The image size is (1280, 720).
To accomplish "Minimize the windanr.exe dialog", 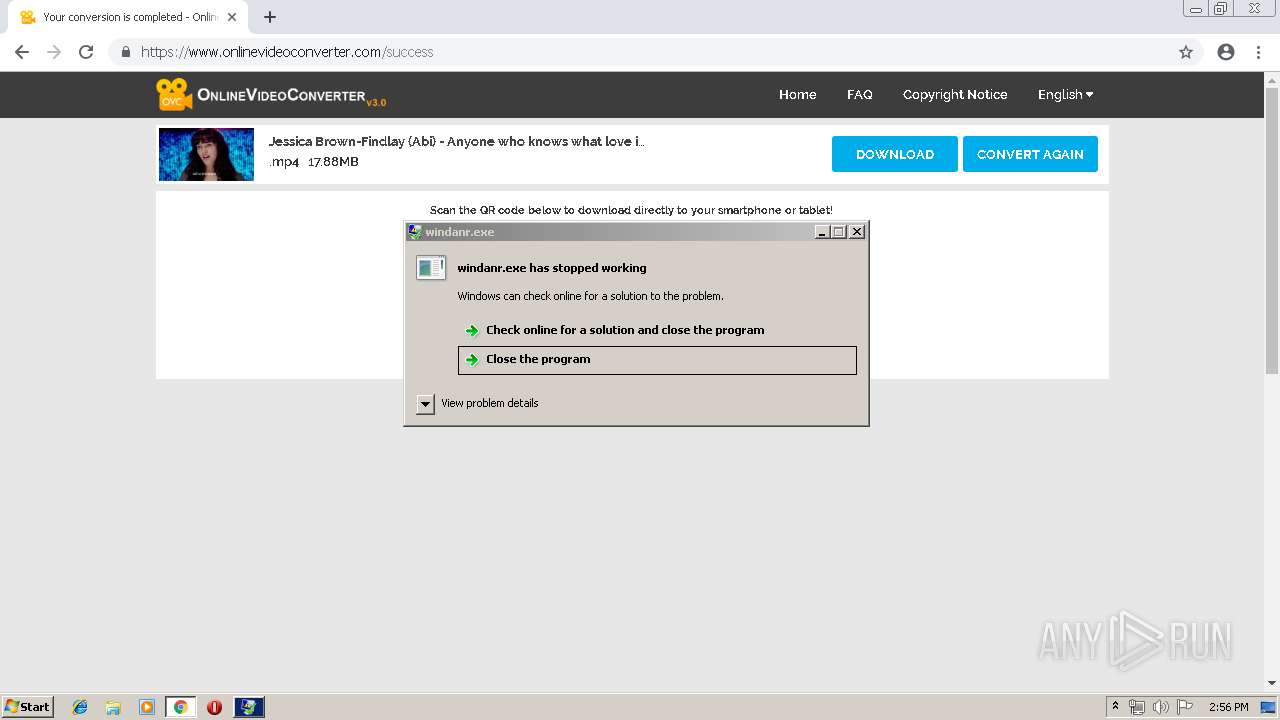I will tap(822, 231).
